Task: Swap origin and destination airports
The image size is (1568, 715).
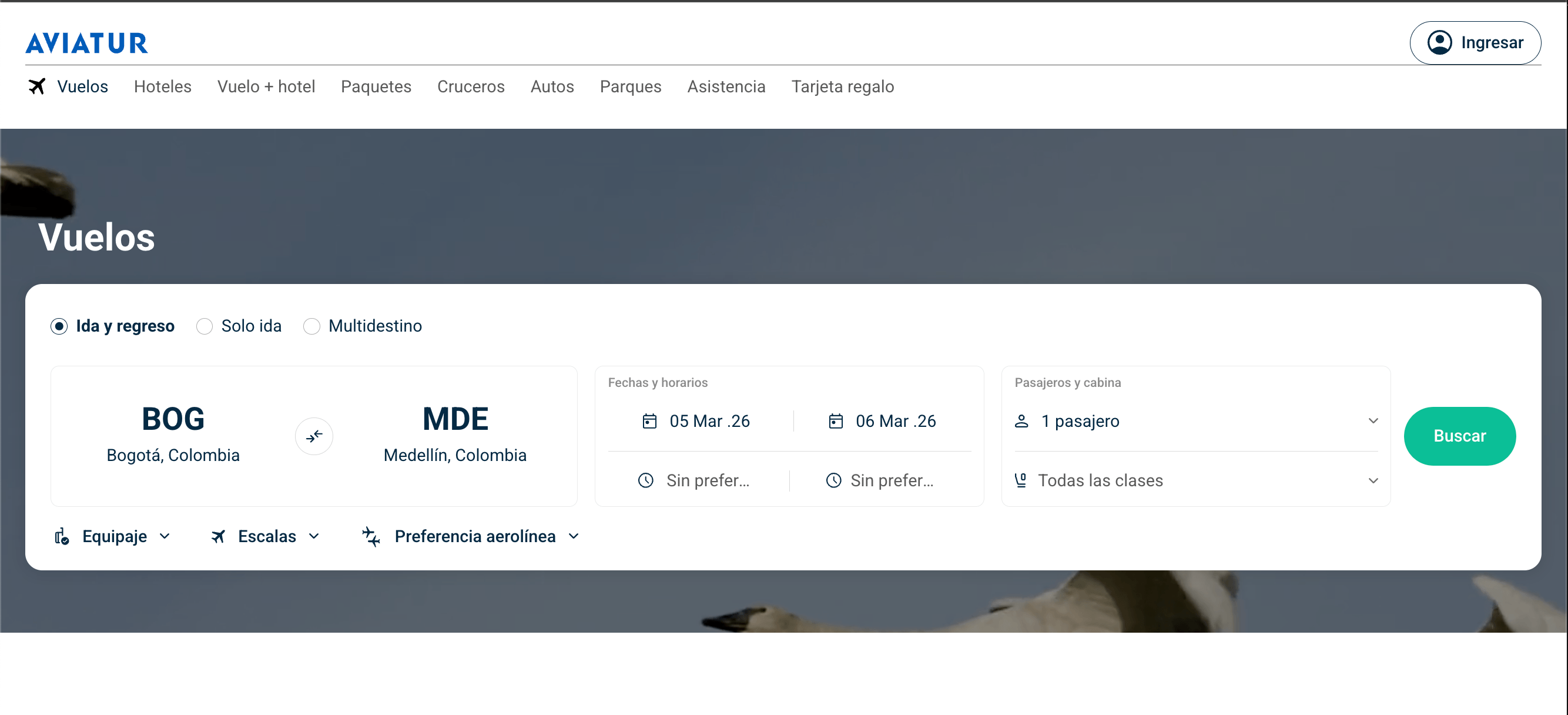Action: pyautogui.click(x=314, y=436)
